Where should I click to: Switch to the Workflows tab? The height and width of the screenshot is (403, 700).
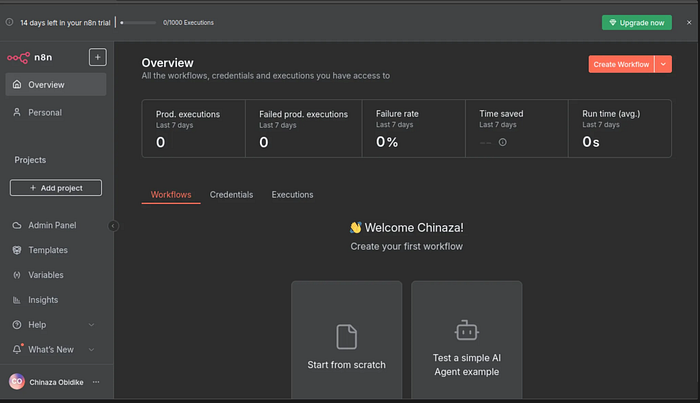pyautogui.click(x=171, y=195)
